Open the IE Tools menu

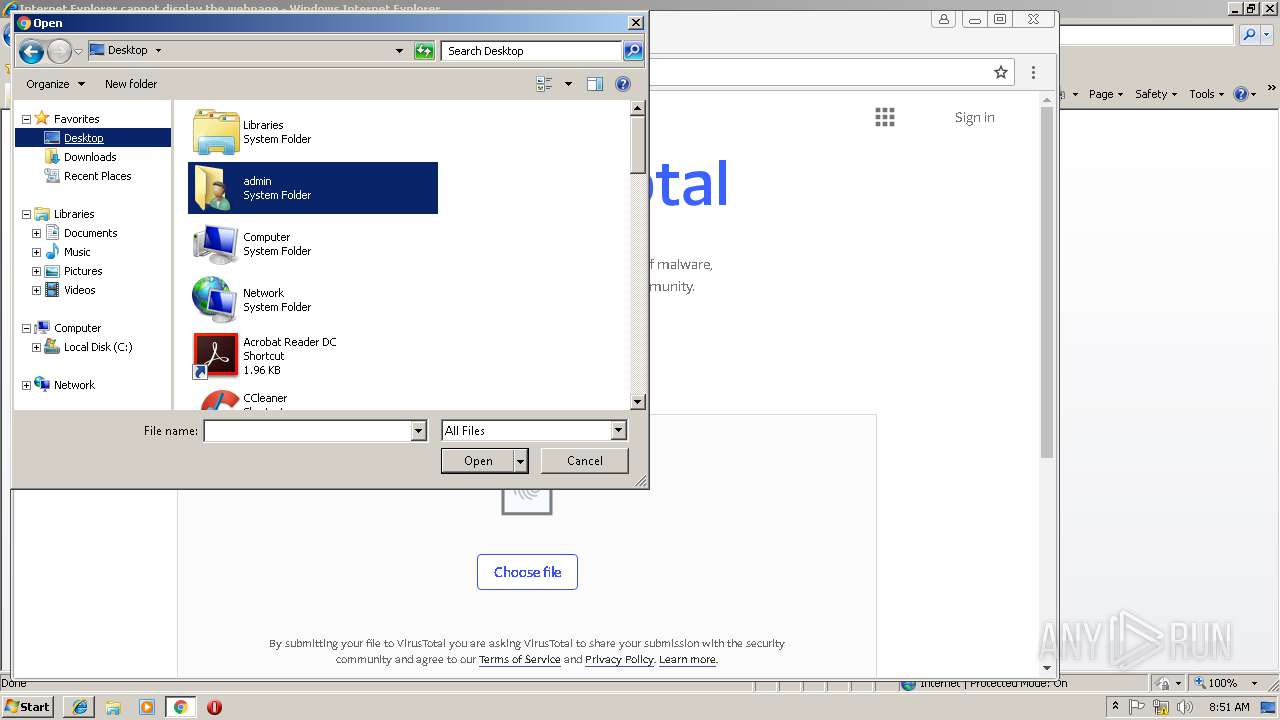click(x=1206, y=94)
